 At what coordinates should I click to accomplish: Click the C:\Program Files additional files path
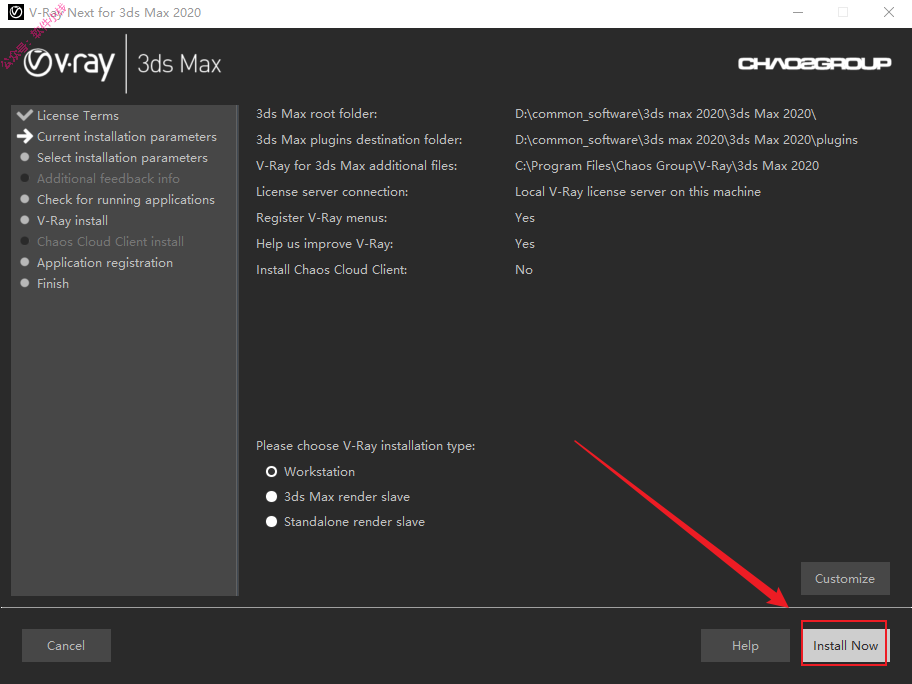[x=667, y=166]
